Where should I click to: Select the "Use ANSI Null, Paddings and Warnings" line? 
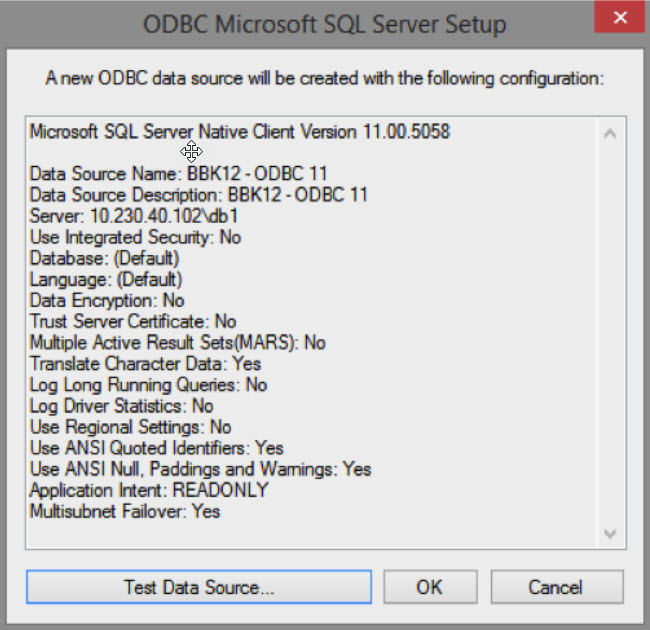pos(201,470)
